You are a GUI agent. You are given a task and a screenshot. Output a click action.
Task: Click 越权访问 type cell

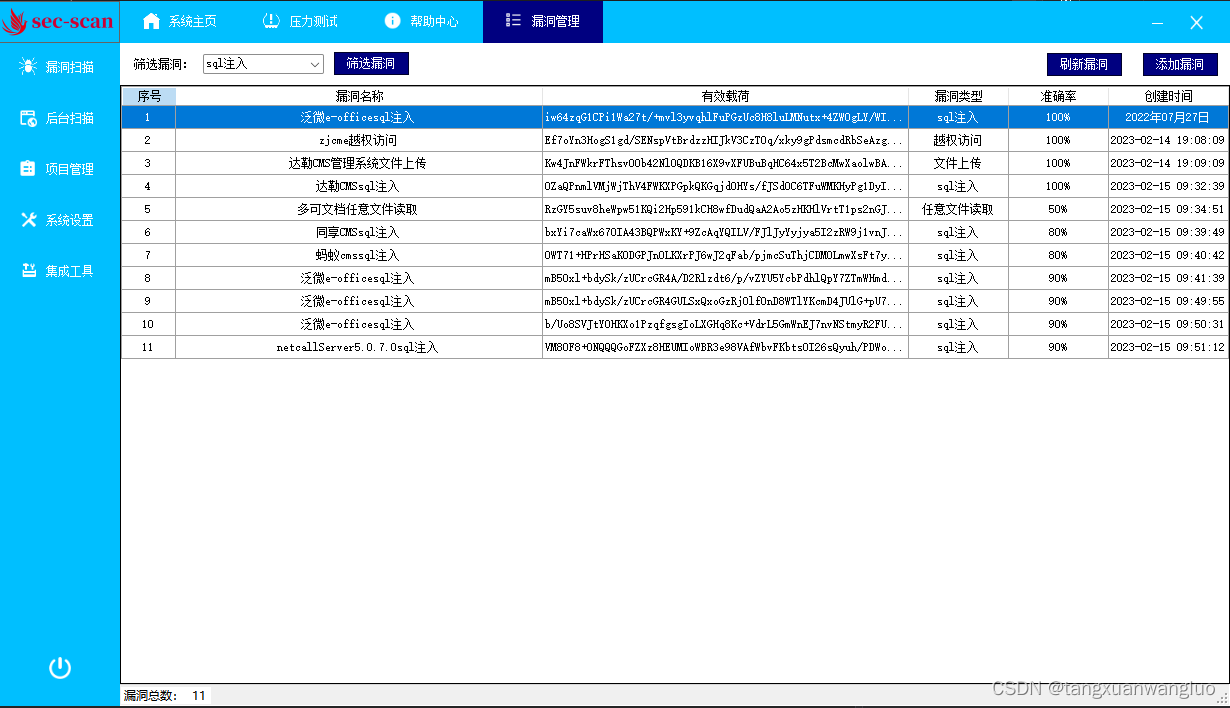[x=958, y=140]
